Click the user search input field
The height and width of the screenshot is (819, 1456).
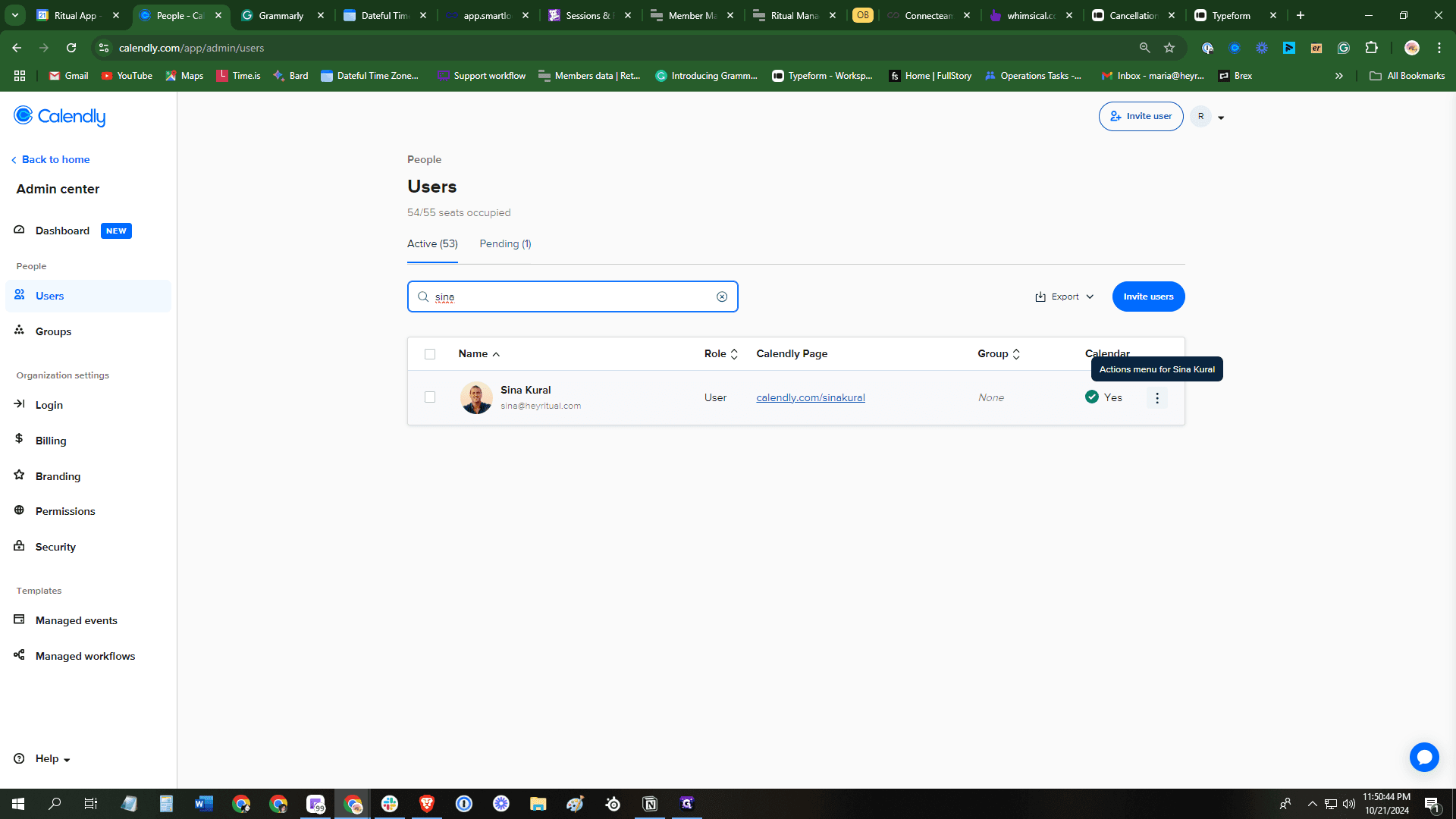pyautogui.click(x=573, y=297)
